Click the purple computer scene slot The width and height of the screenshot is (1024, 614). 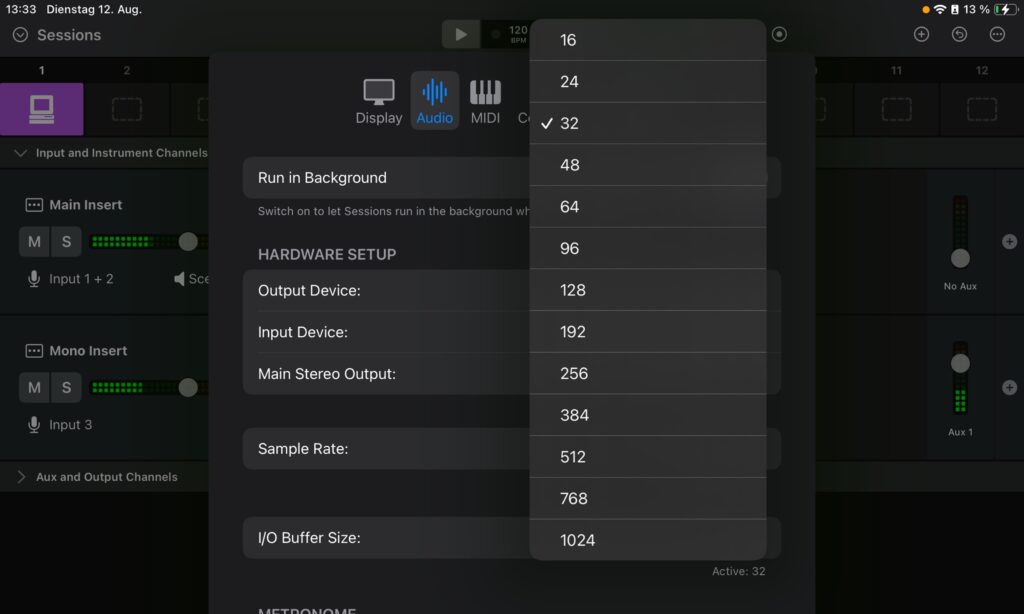click(x=41, y=109)
